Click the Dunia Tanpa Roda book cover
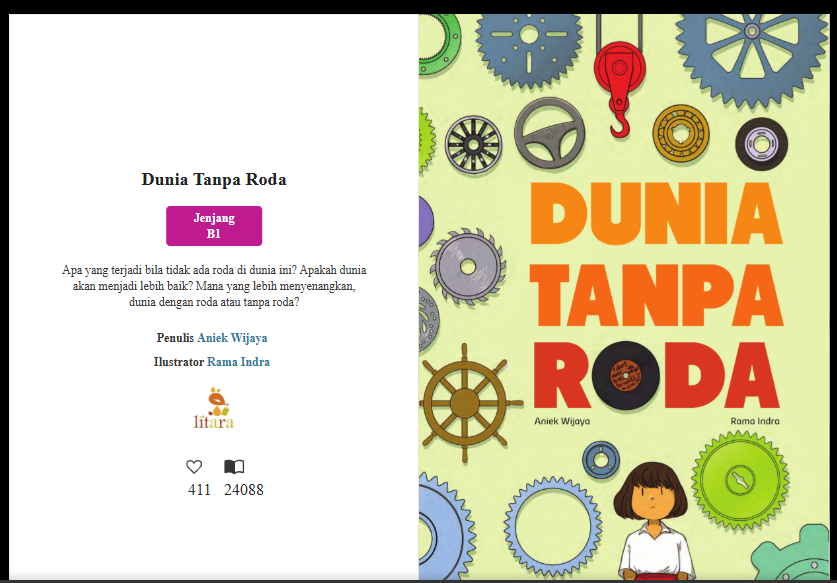The width and height of the screenshot is (837, 583). [625, 297]
